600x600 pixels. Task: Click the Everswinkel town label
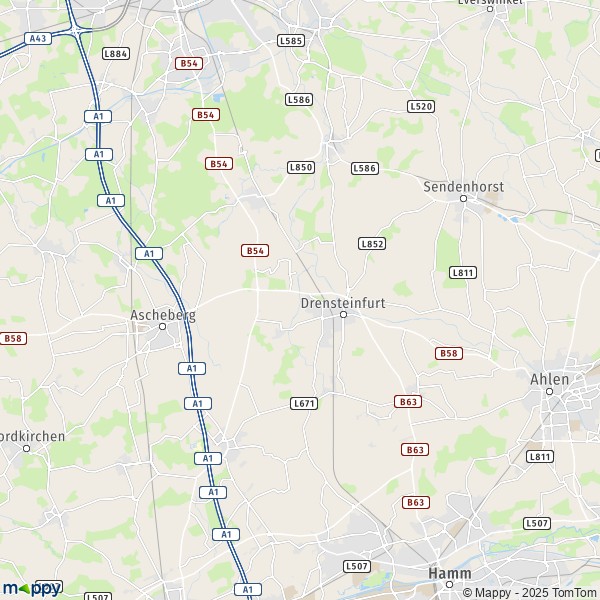pos(490,2)
